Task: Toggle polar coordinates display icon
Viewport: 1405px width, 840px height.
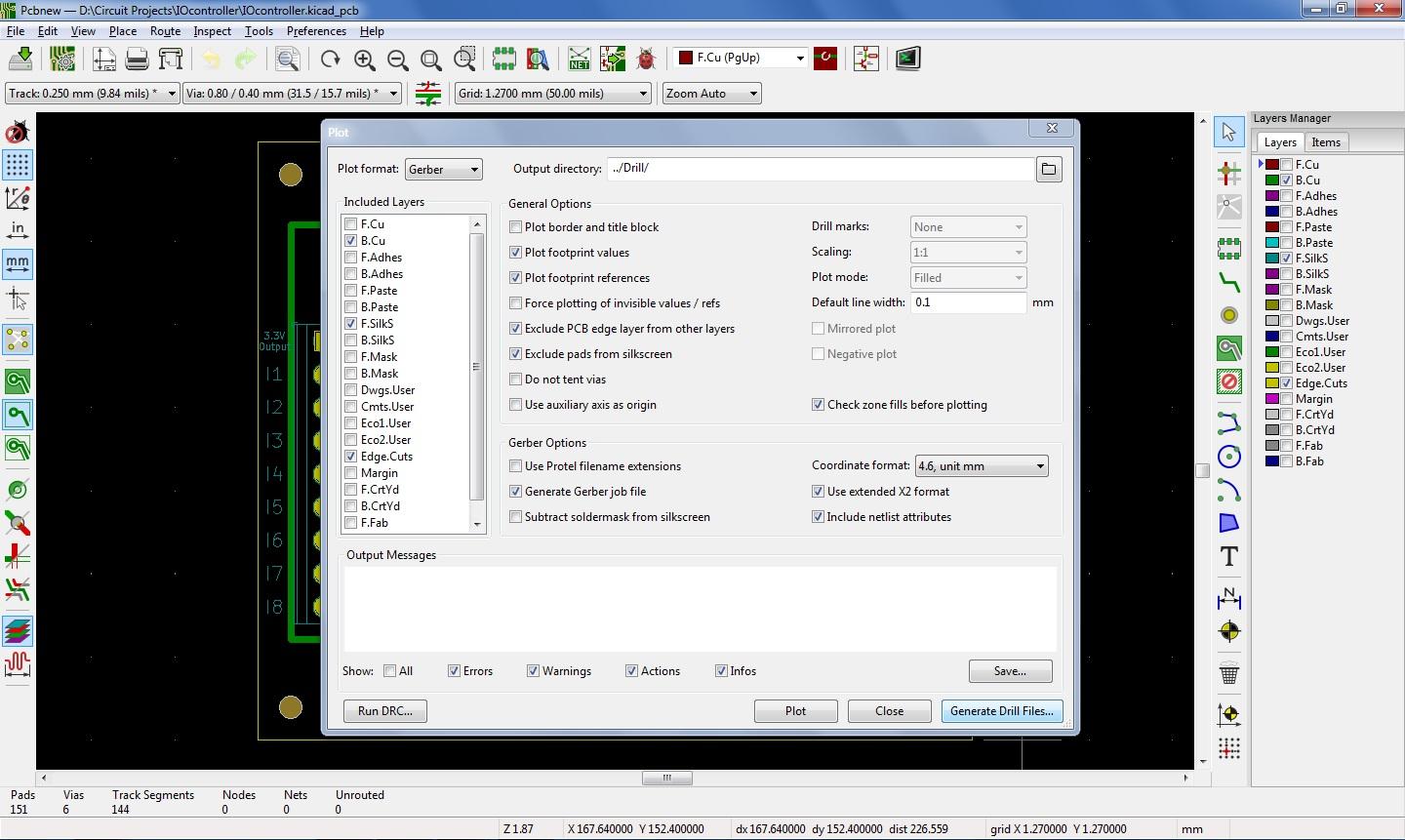Action: pos(18,197)
